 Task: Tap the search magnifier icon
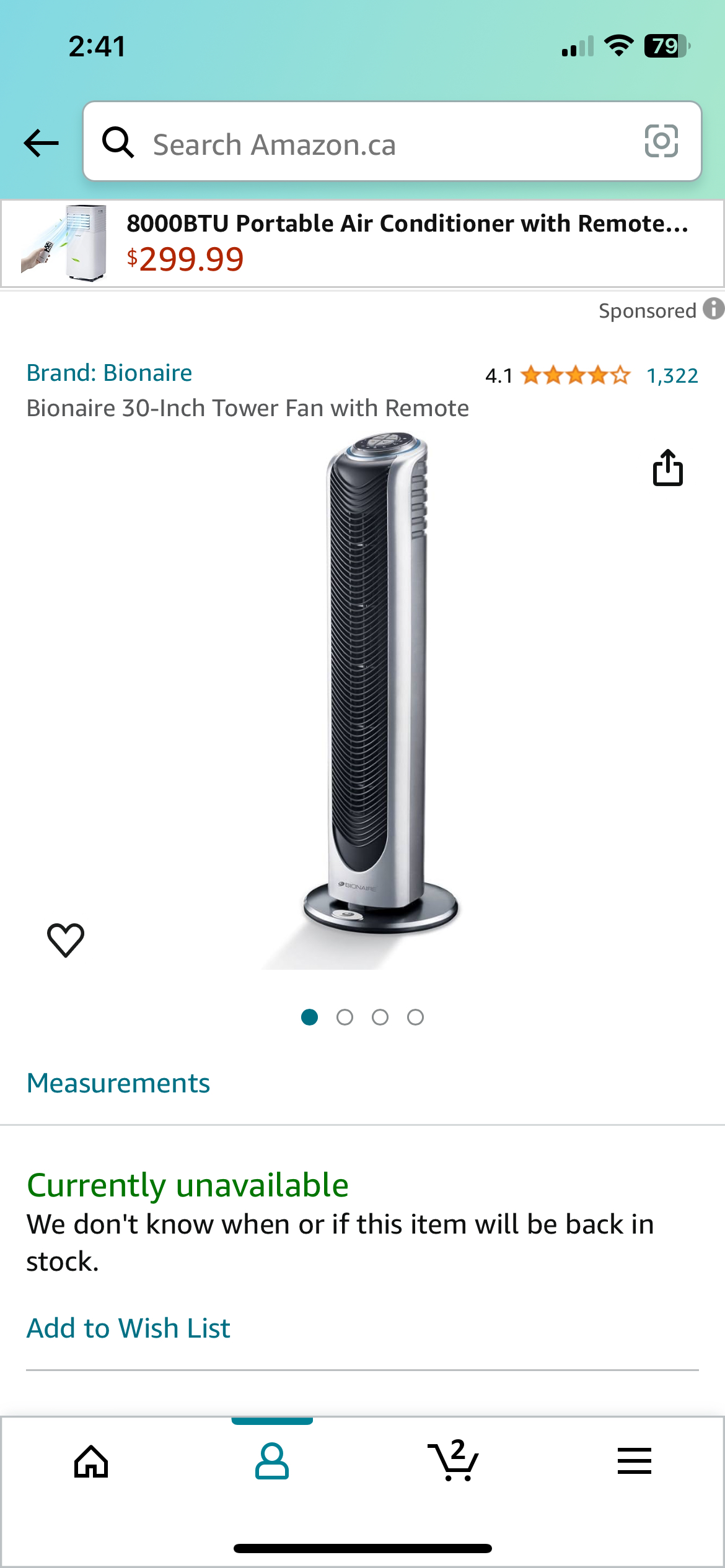tap(118, 142)
